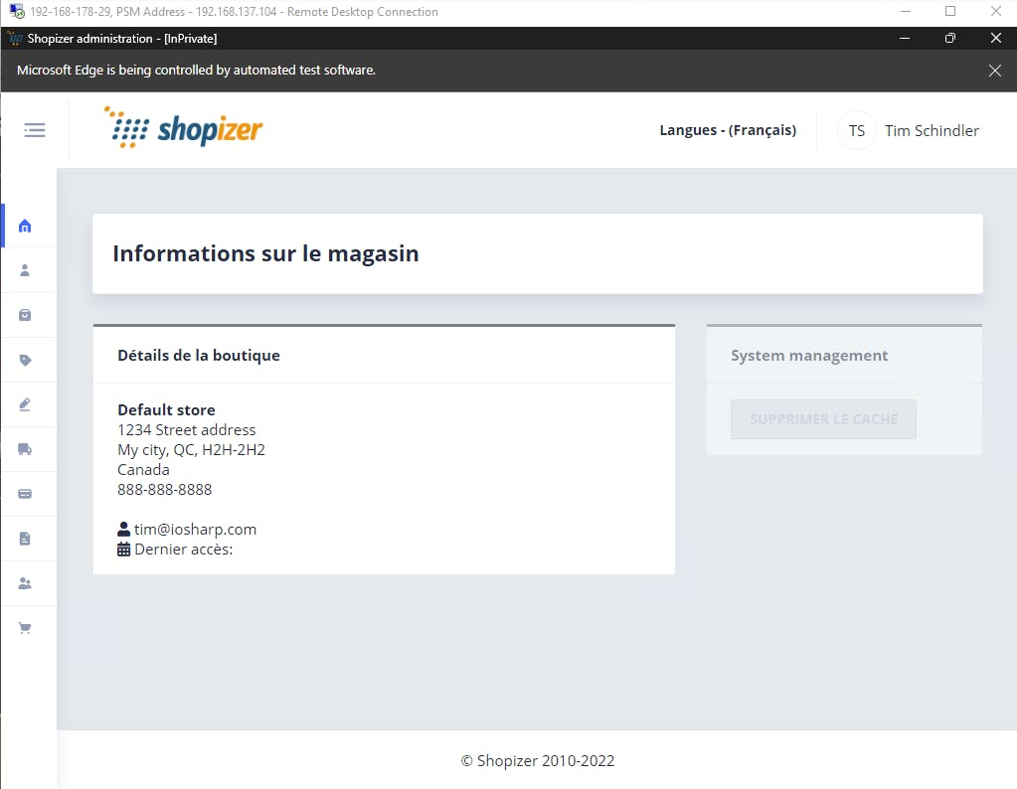Select the shopping cart orders icon
Viewport: 1017px width, 789px height.
(x=27, y=627)
